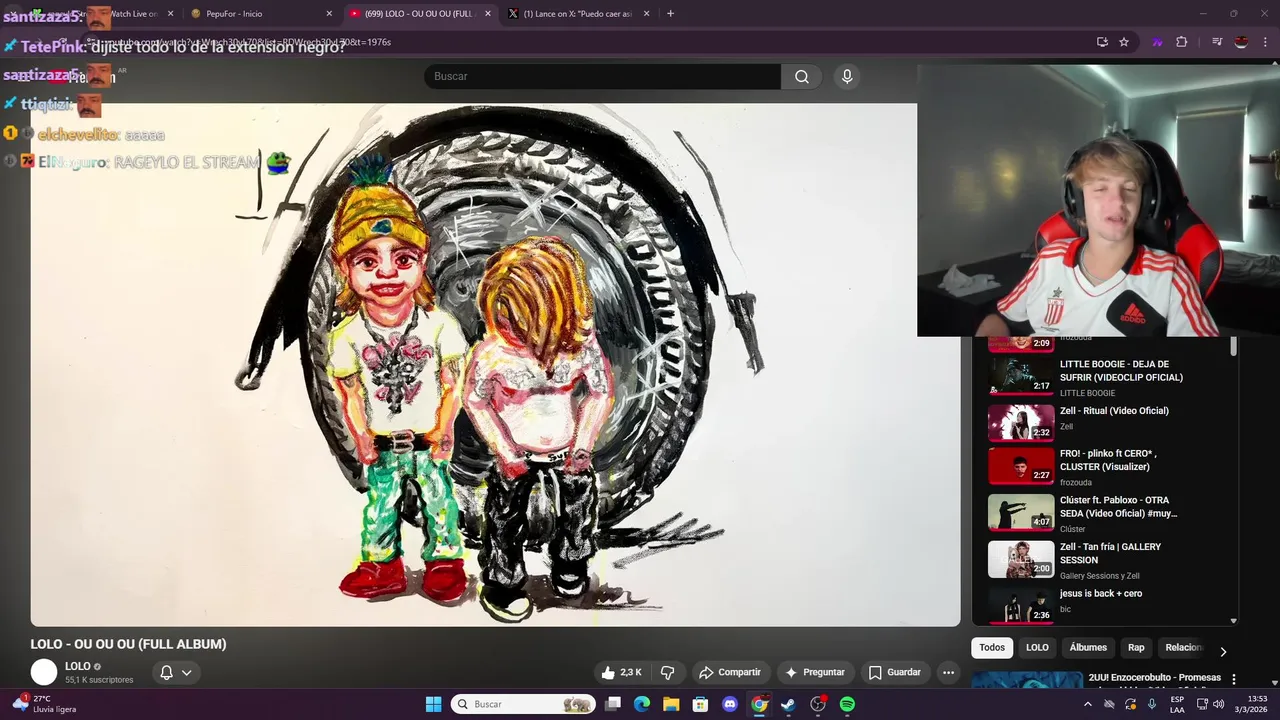
Task: Open the LOLO channel name link
Action: point(78,666)
